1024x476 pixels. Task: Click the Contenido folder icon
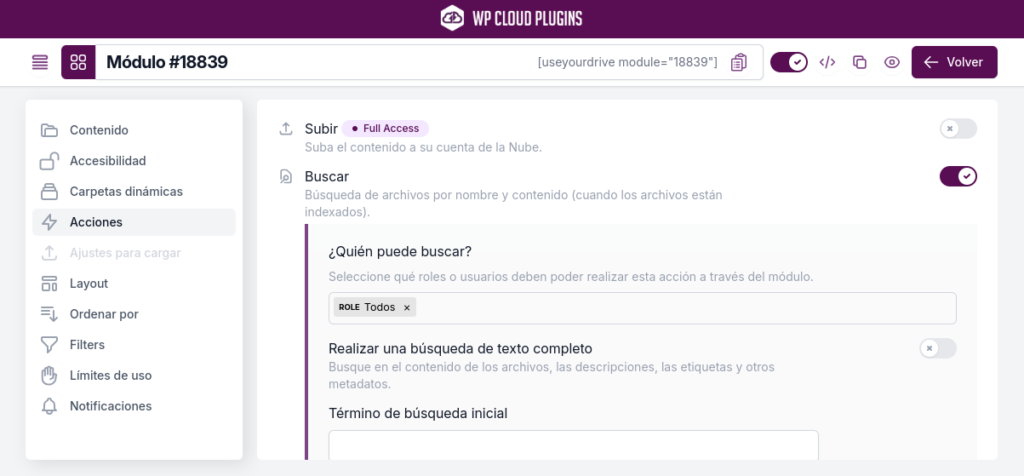click(x=49, y=130)
